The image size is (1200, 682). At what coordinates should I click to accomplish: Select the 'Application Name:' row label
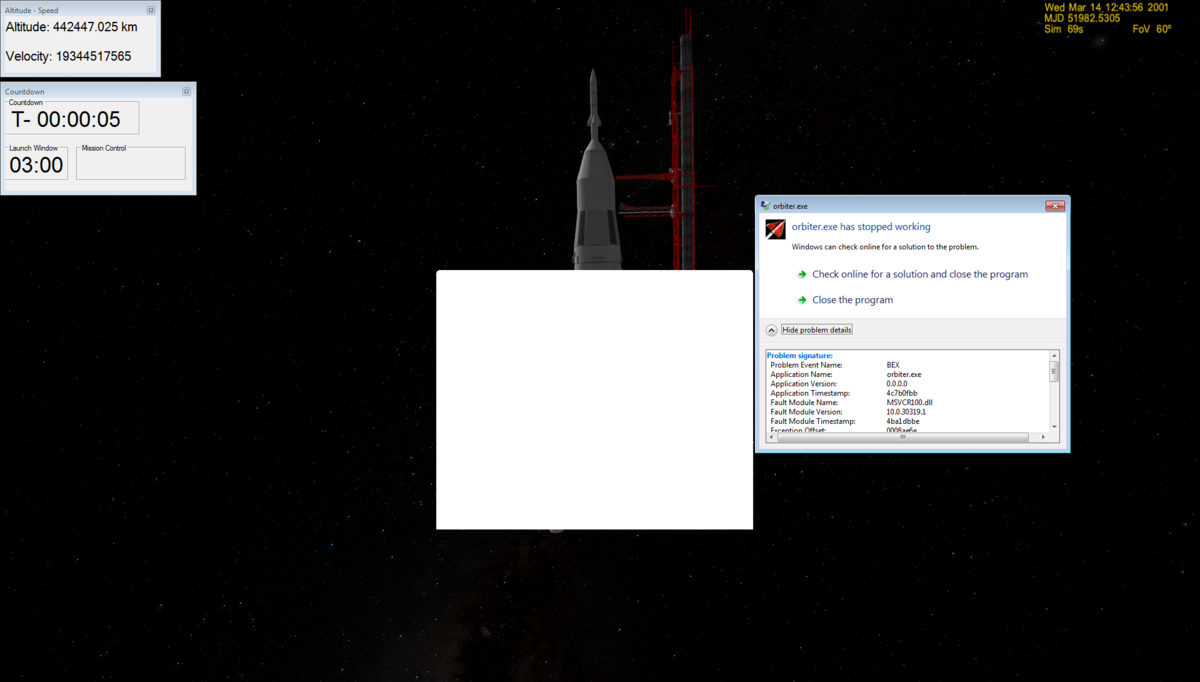(802, 375)
